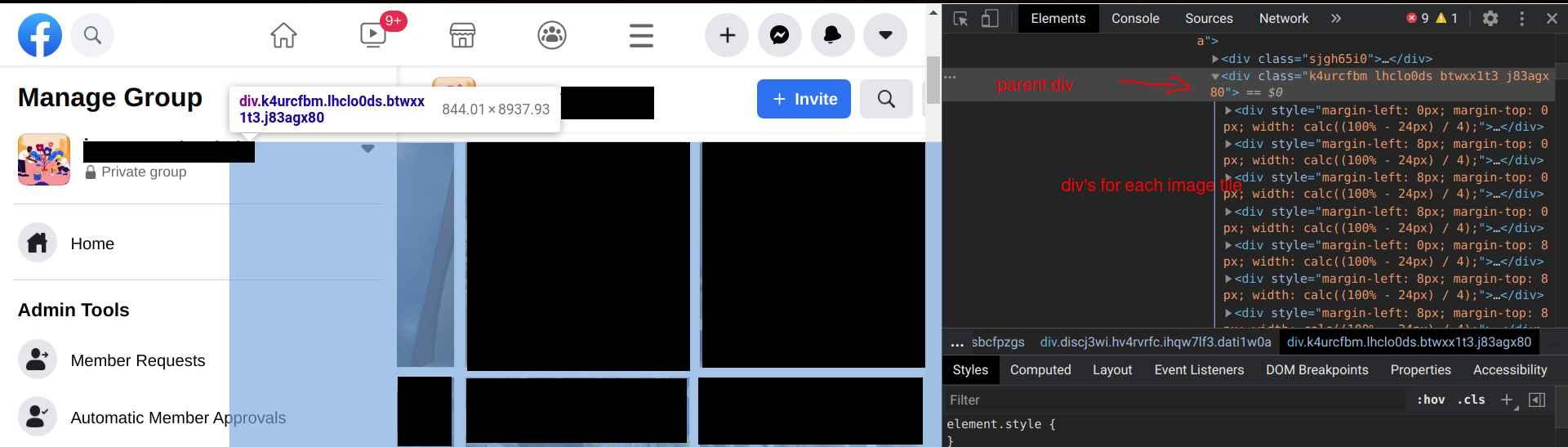Open the Properties pane tab
1568x447 pixels.
coord(1420,369)
